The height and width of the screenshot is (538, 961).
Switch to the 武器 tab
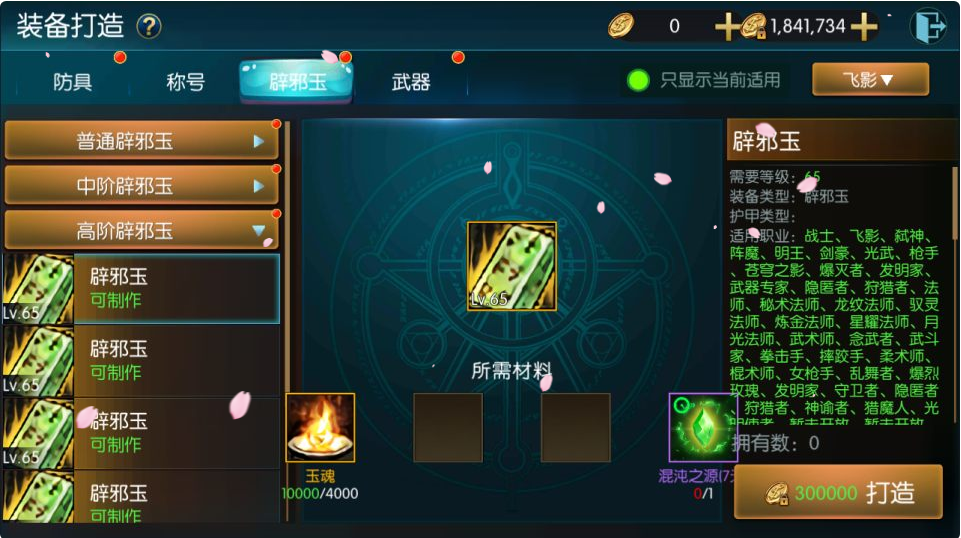click(411, 82)
